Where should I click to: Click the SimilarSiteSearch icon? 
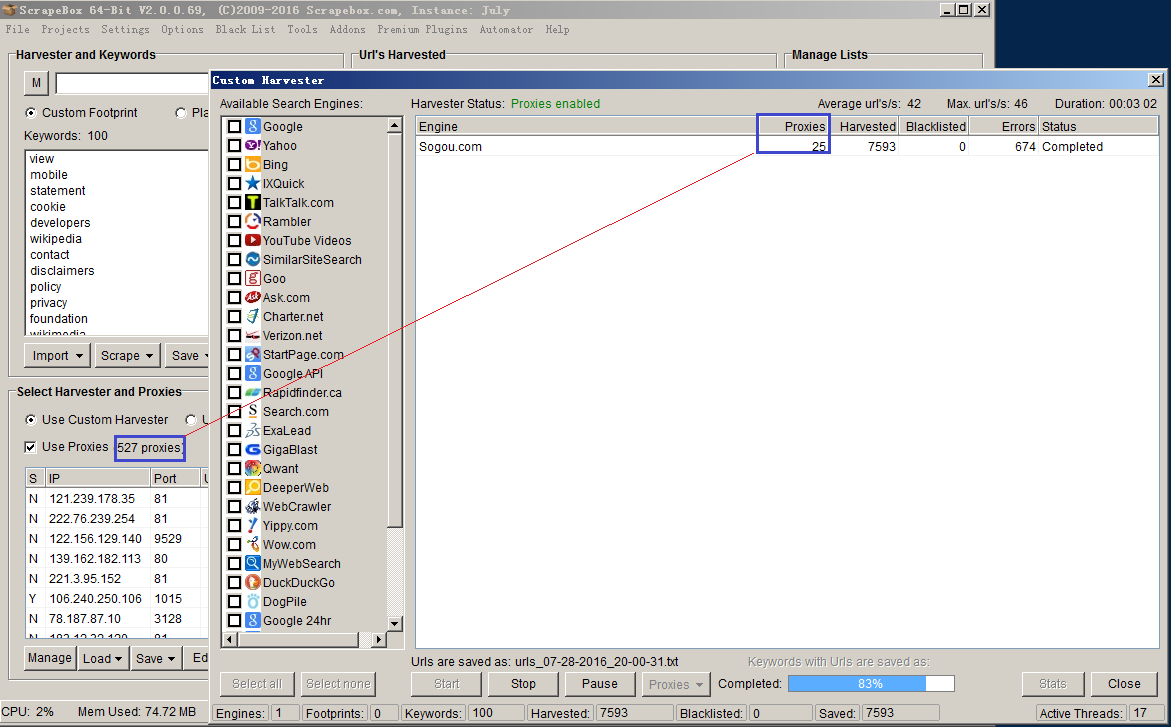253,259
